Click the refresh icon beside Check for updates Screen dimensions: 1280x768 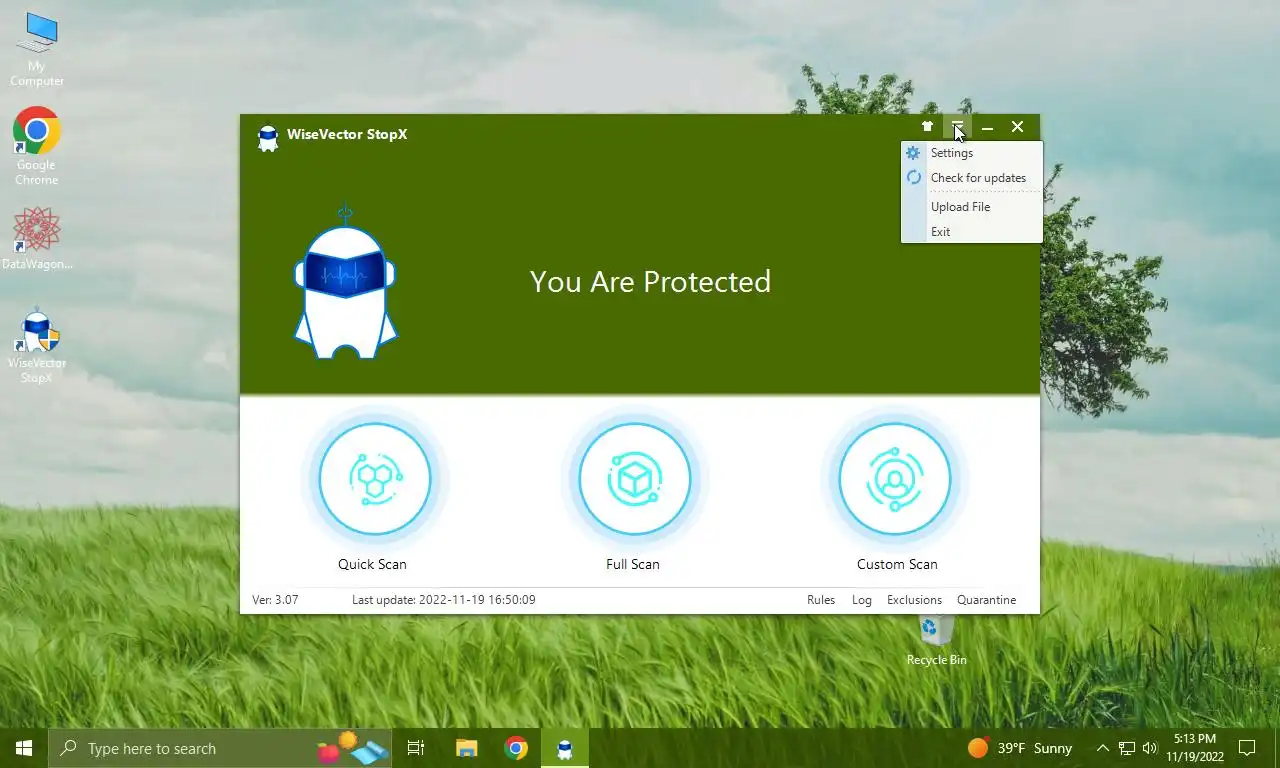913,178
